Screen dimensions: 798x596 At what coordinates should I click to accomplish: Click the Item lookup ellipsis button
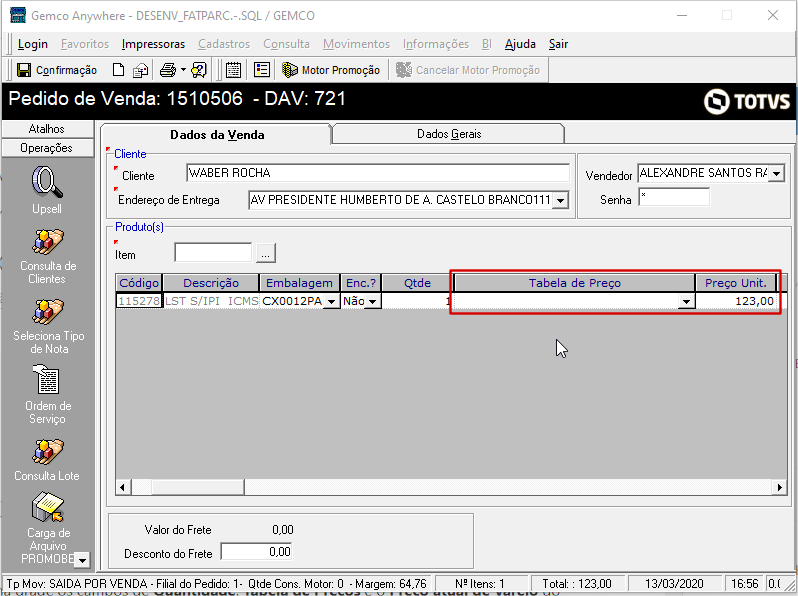[266, 253]
